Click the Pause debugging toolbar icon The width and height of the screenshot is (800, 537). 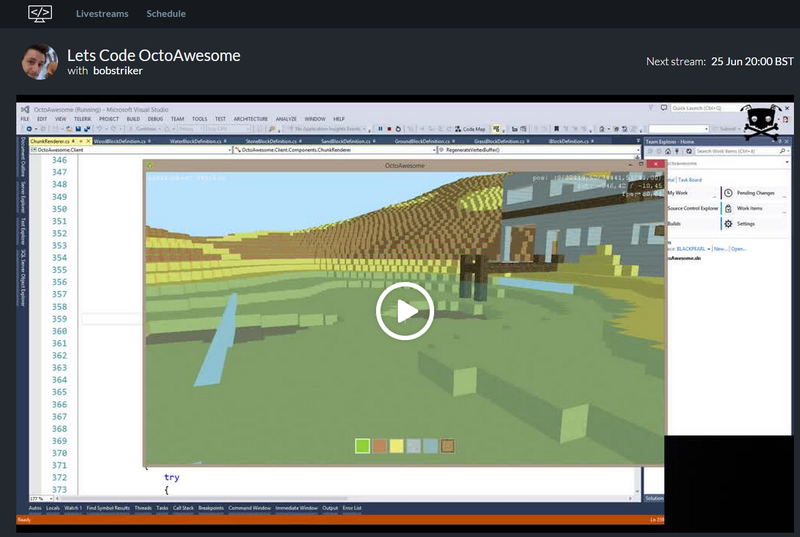point(380,129)
